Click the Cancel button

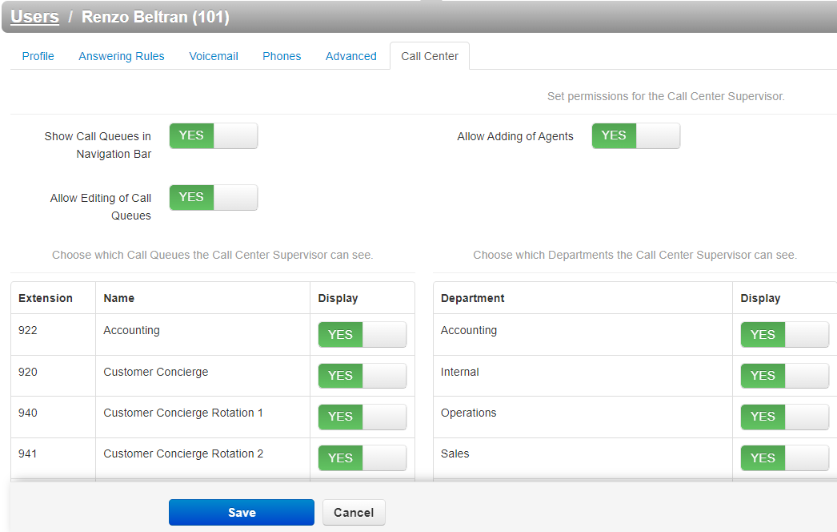[353, 512]
